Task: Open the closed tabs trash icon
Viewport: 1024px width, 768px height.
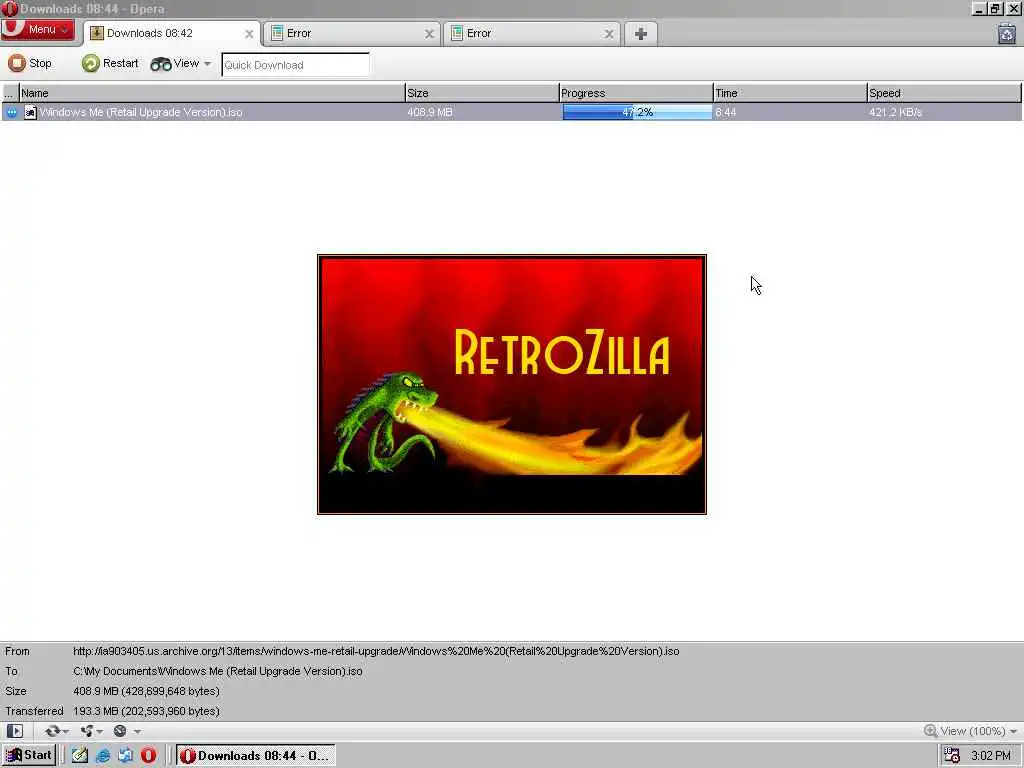Action: coord(1007,33)
